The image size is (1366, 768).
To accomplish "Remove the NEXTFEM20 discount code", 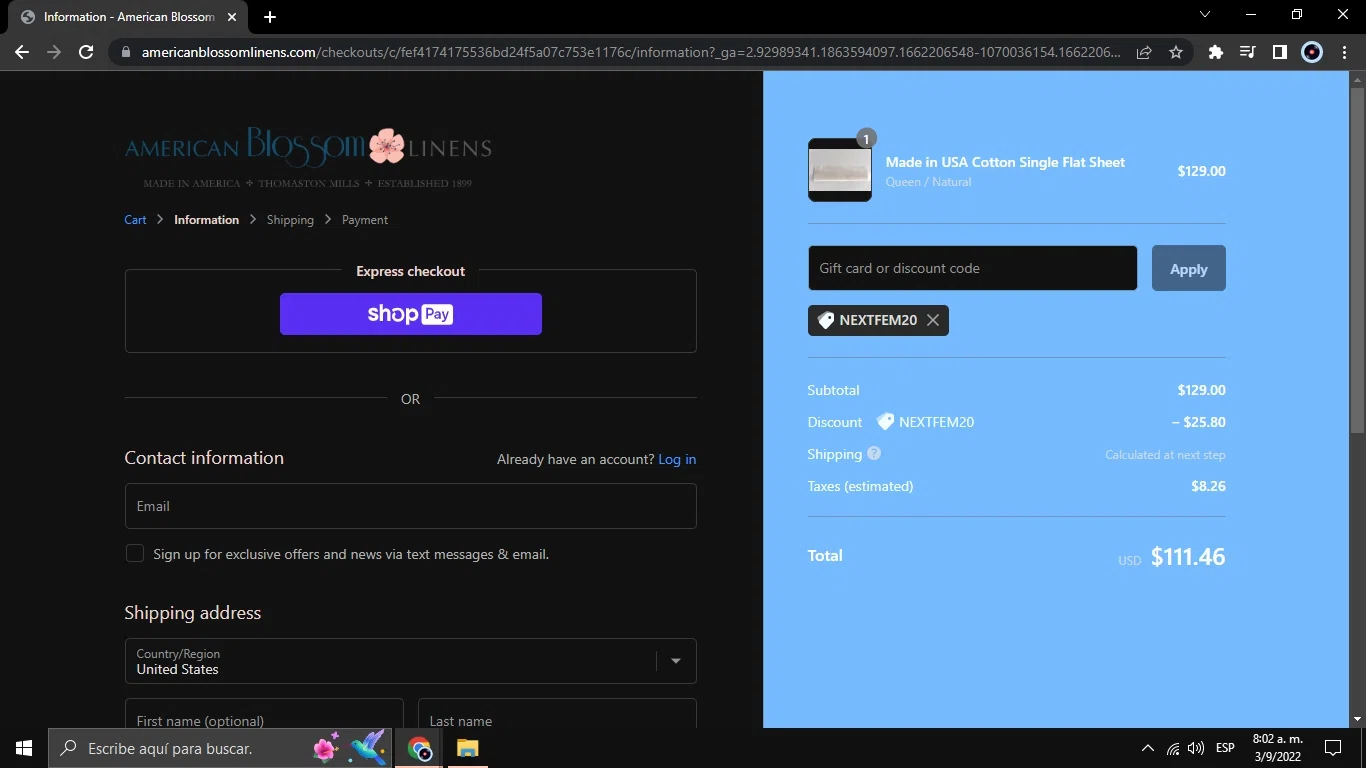I will [933, 320].
